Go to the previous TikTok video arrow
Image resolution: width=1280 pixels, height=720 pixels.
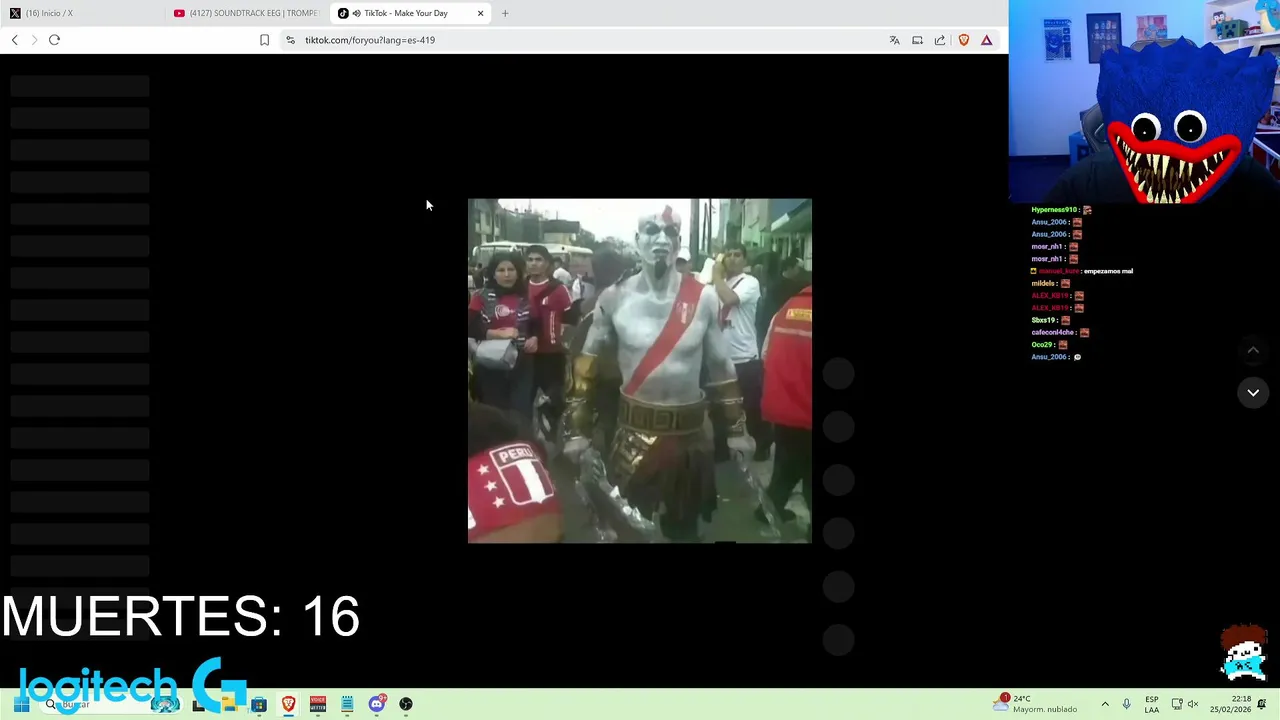click(x=1253, y=350)
